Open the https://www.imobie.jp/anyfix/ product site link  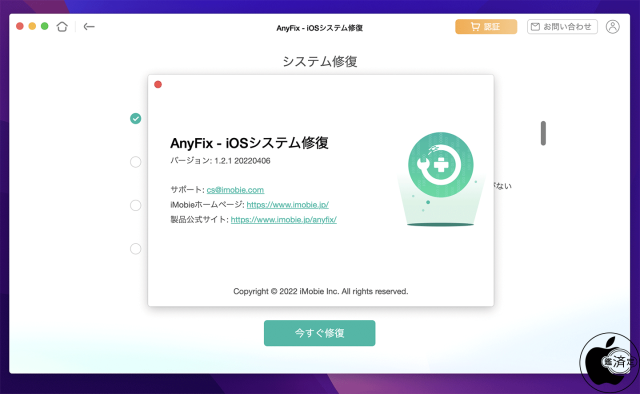click(x=284, y=220)
